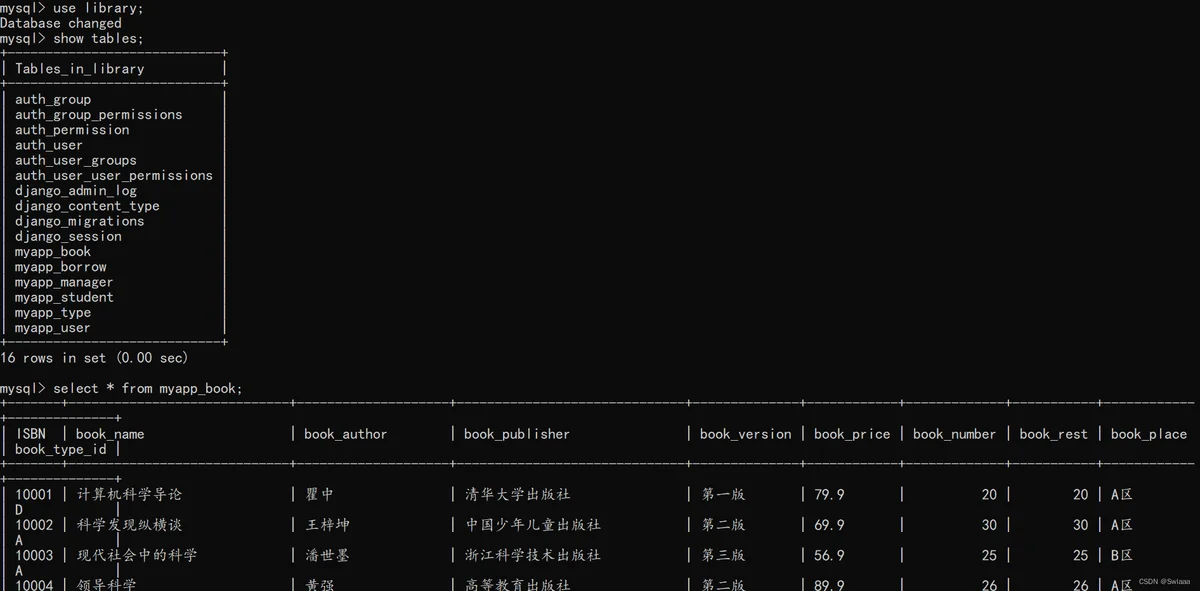Click the django_migrations table name
This screenshot has width=1200, height=591.
click(80, 221)
